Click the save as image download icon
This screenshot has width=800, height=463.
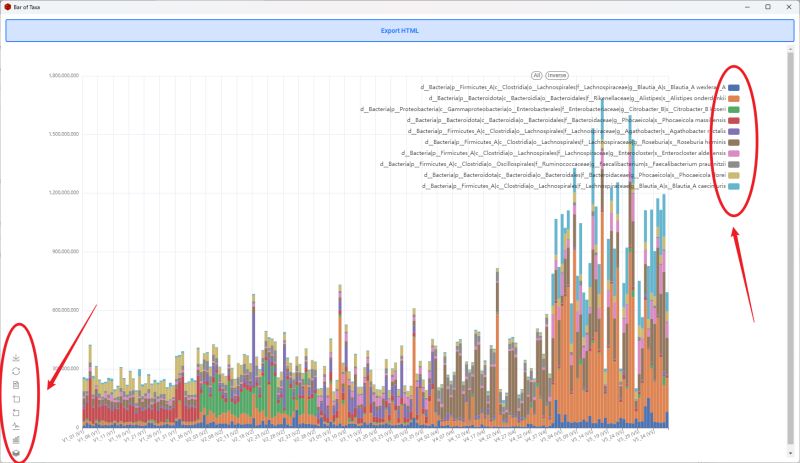[16, 358]
